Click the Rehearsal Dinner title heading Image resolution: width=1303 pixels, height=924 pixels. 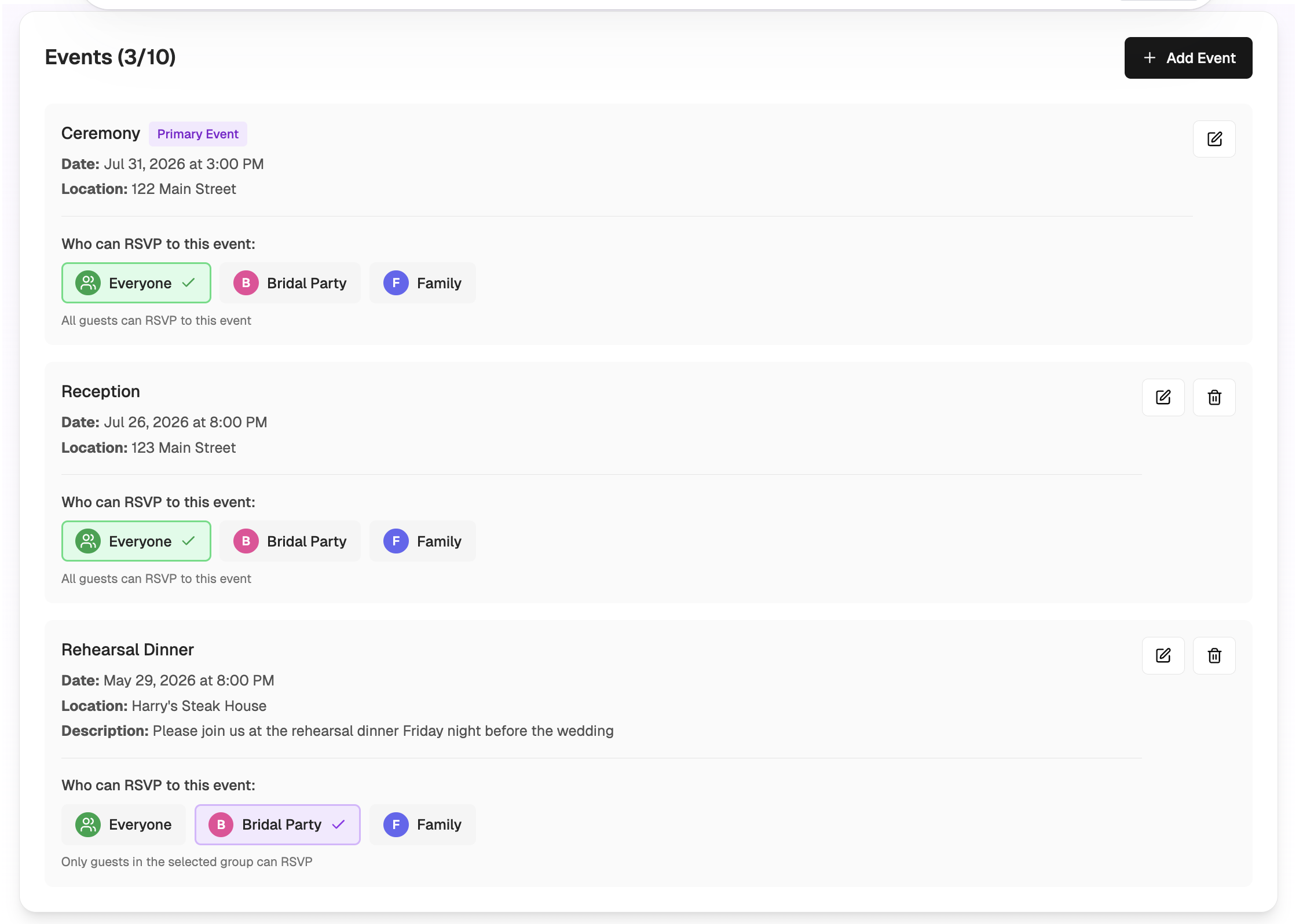coord(127,649)
